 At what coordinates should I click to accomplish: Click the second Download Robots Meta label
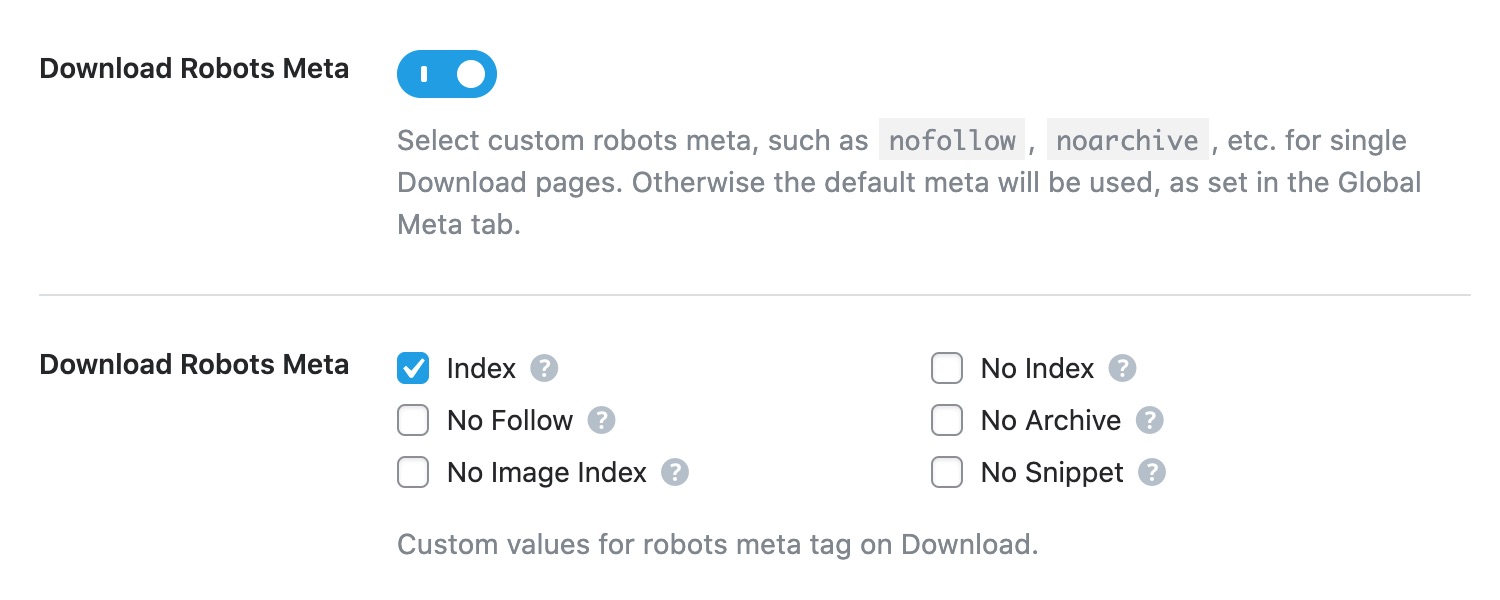[194, 364]
